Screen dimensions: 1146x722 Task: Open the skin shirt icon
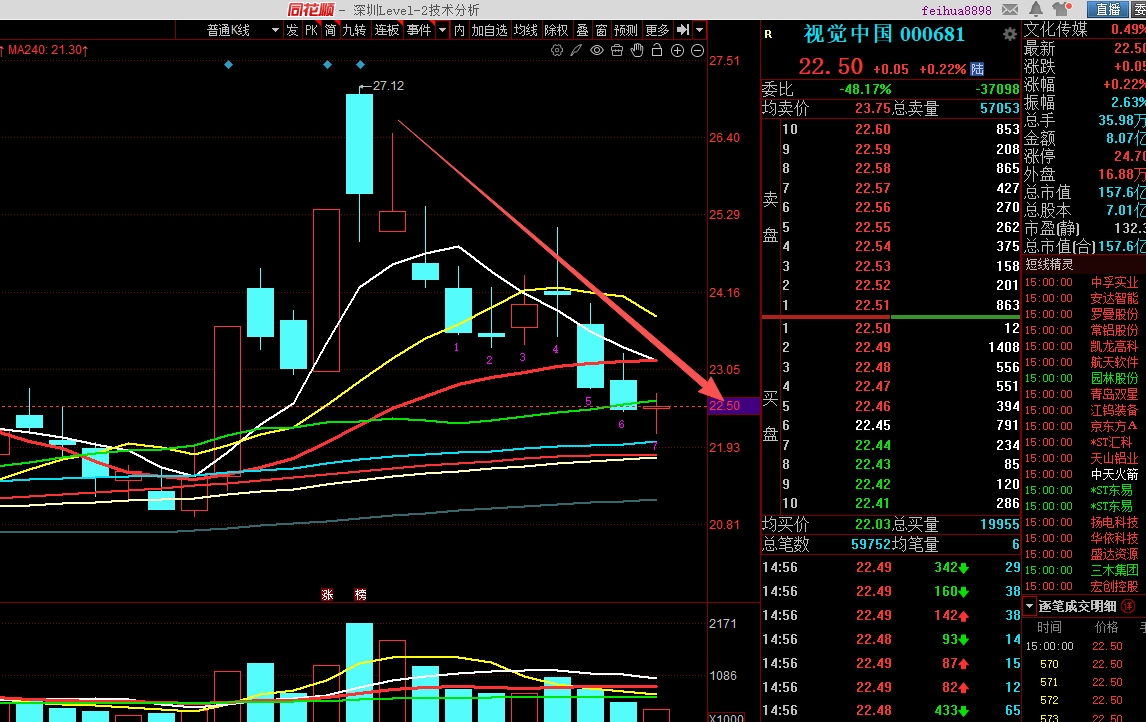click(x=1060, y=9)
